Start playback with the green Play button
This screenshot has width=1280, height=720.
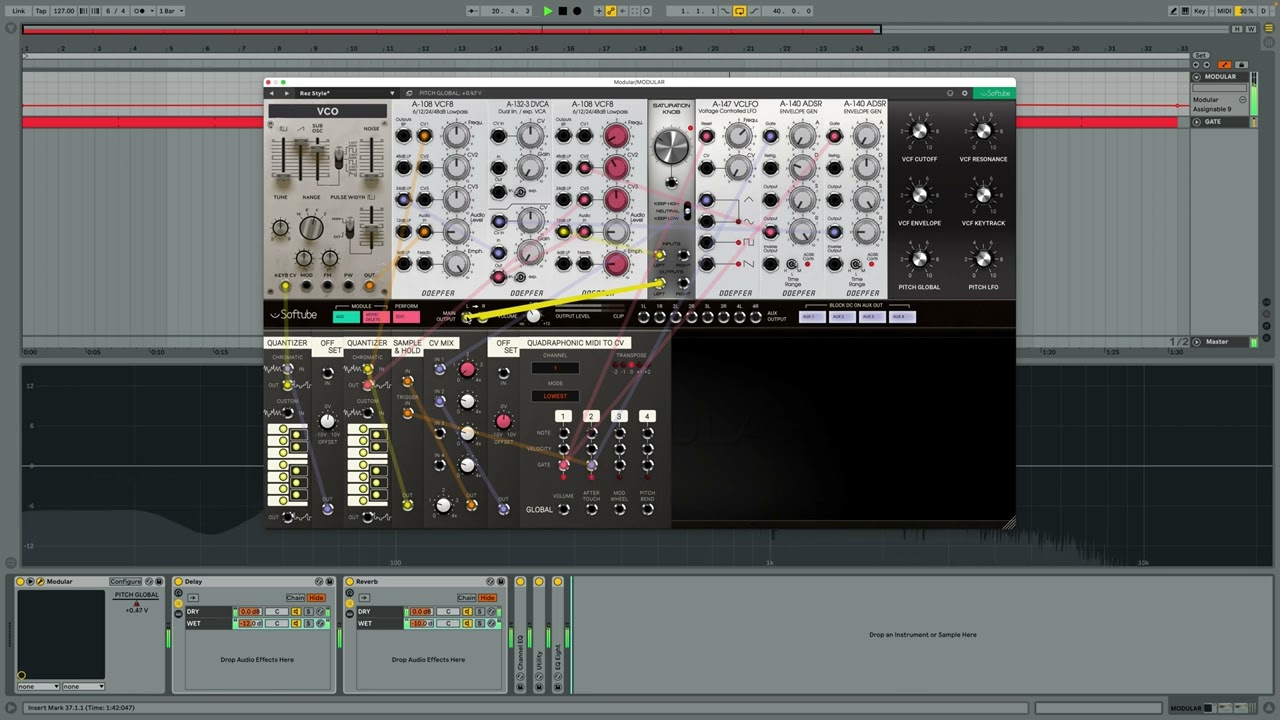548,11
